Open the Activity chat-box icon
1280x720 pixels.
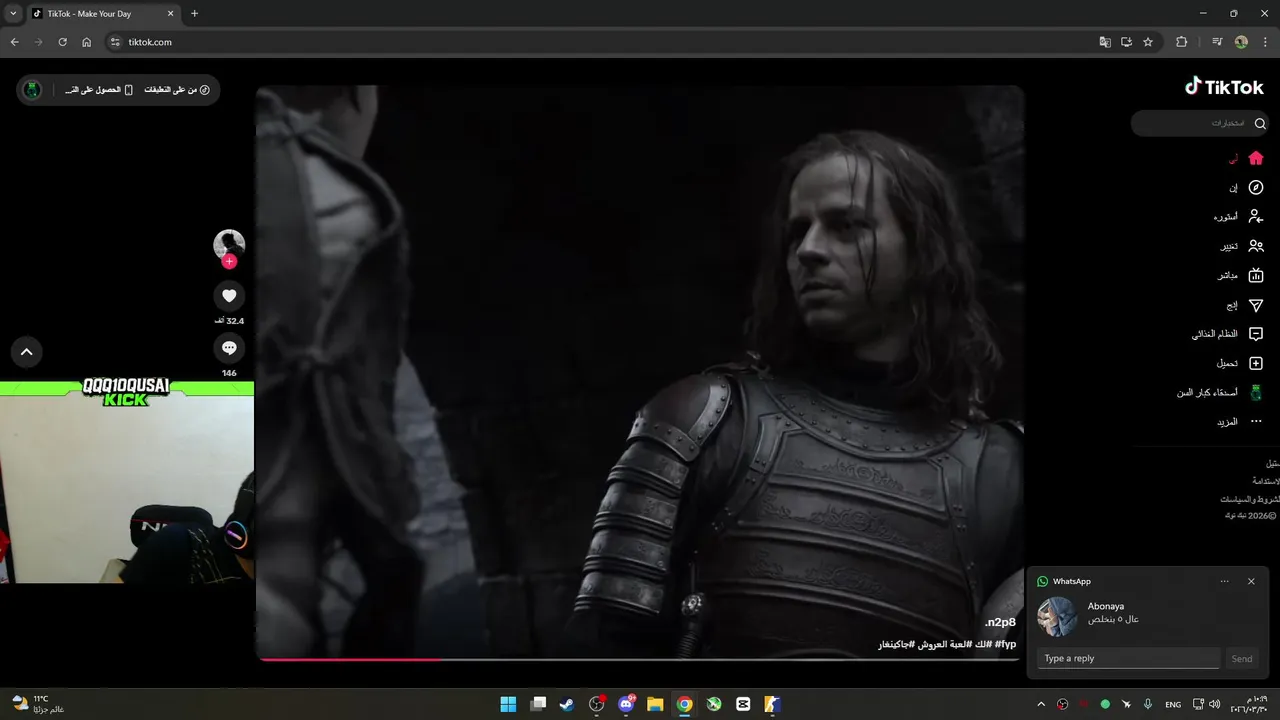(1256, 334)
